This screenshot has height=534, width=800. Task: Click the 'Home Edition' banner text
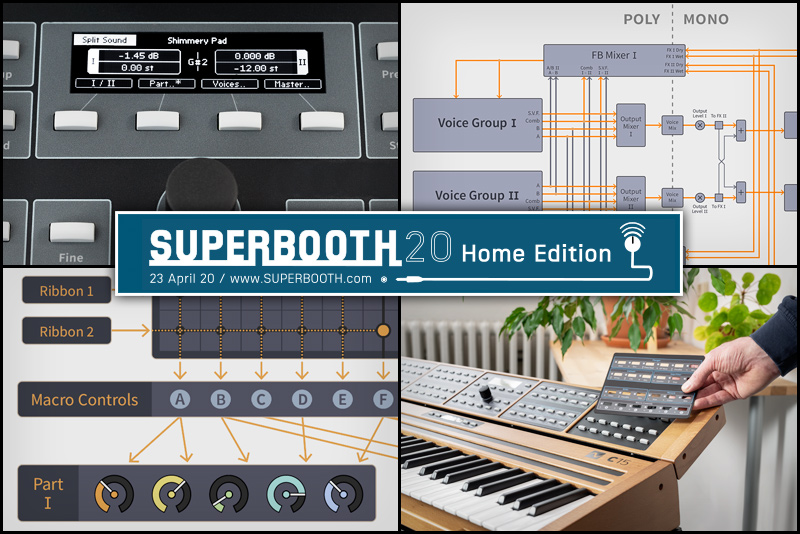coord(536,253)
